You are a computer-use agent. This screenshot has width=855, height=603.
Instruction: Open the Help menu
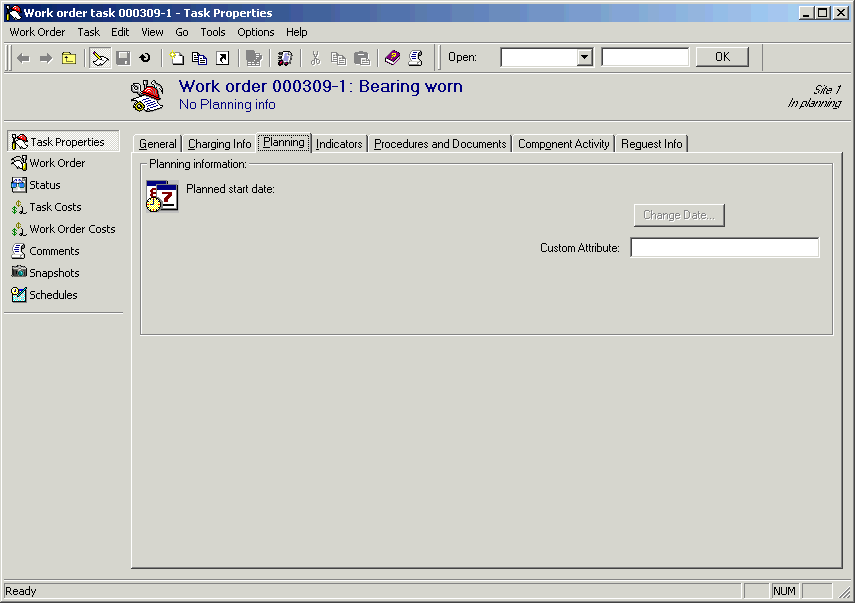297,32
